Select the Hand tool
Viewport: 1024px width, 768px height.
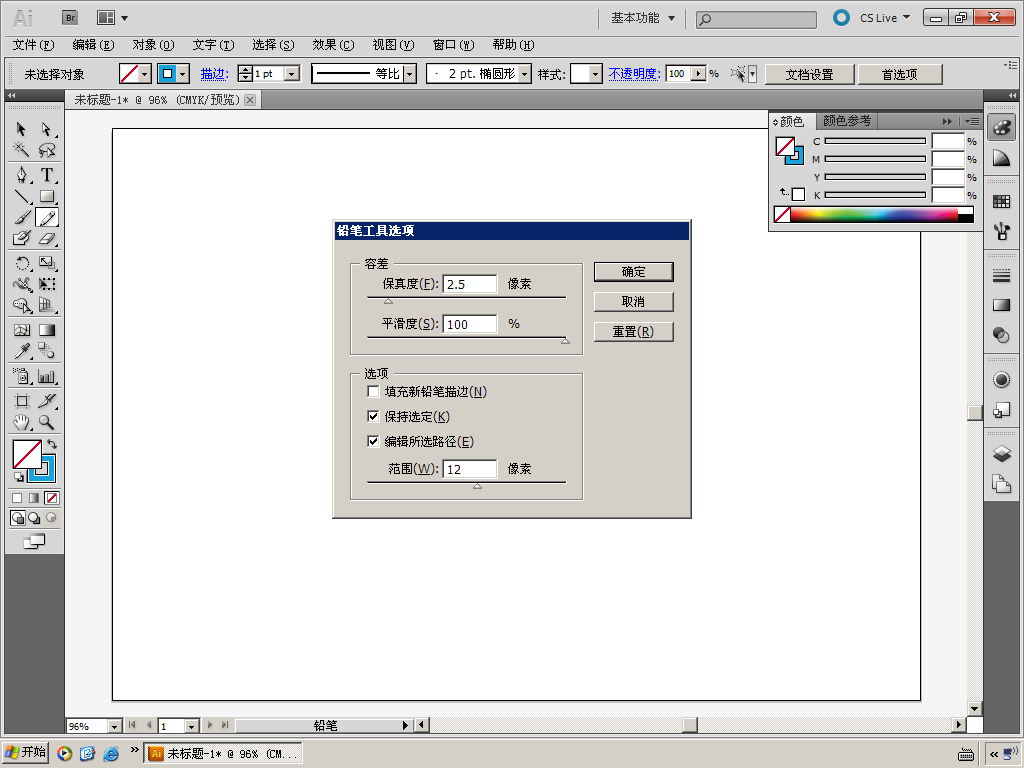21,422
